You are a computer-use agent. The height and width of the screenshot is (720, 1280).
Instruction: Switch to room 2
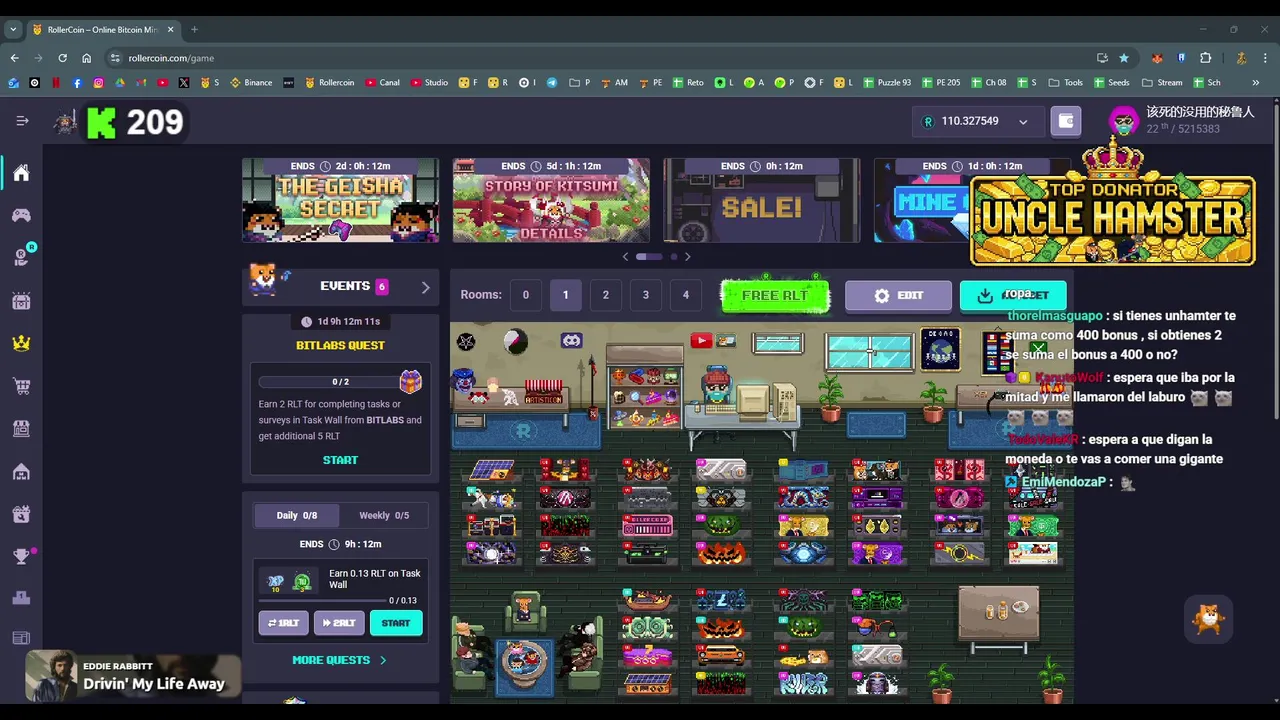[605, 295]
